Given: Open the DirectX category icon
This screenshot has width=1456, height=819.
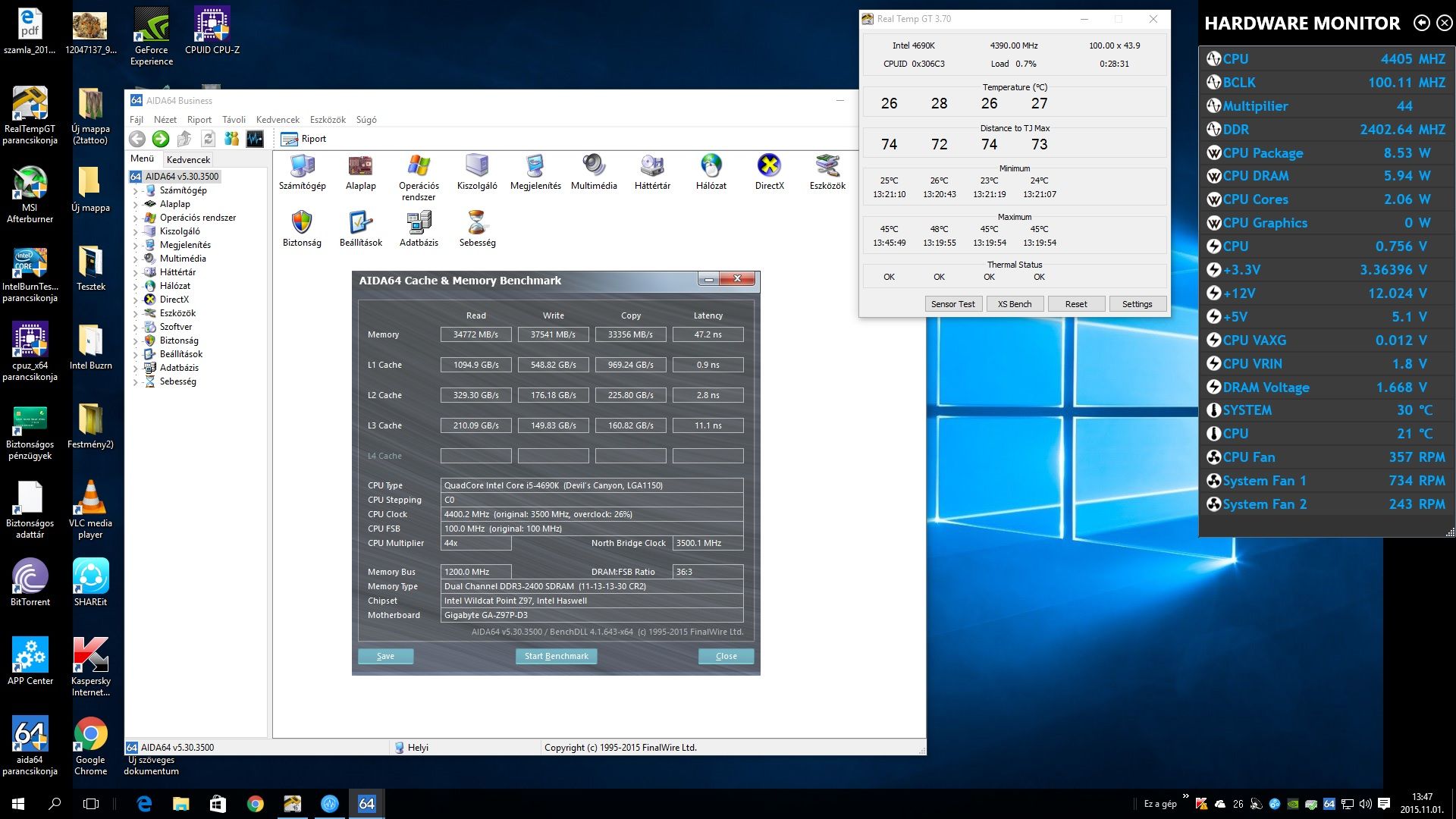Looking at the screenshot, I should point(769,173).
